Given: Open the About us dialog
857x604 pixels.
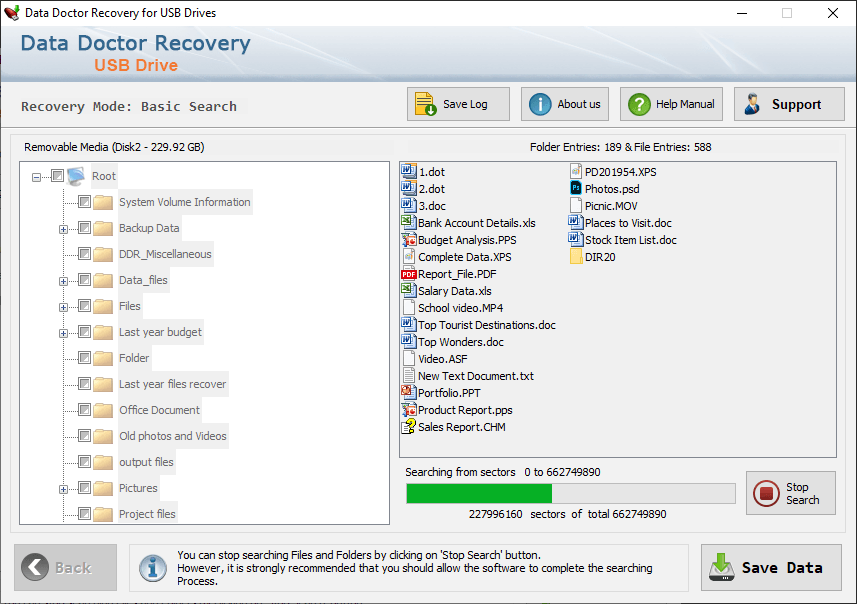Looking at the screenshot, I should [565, 104].
